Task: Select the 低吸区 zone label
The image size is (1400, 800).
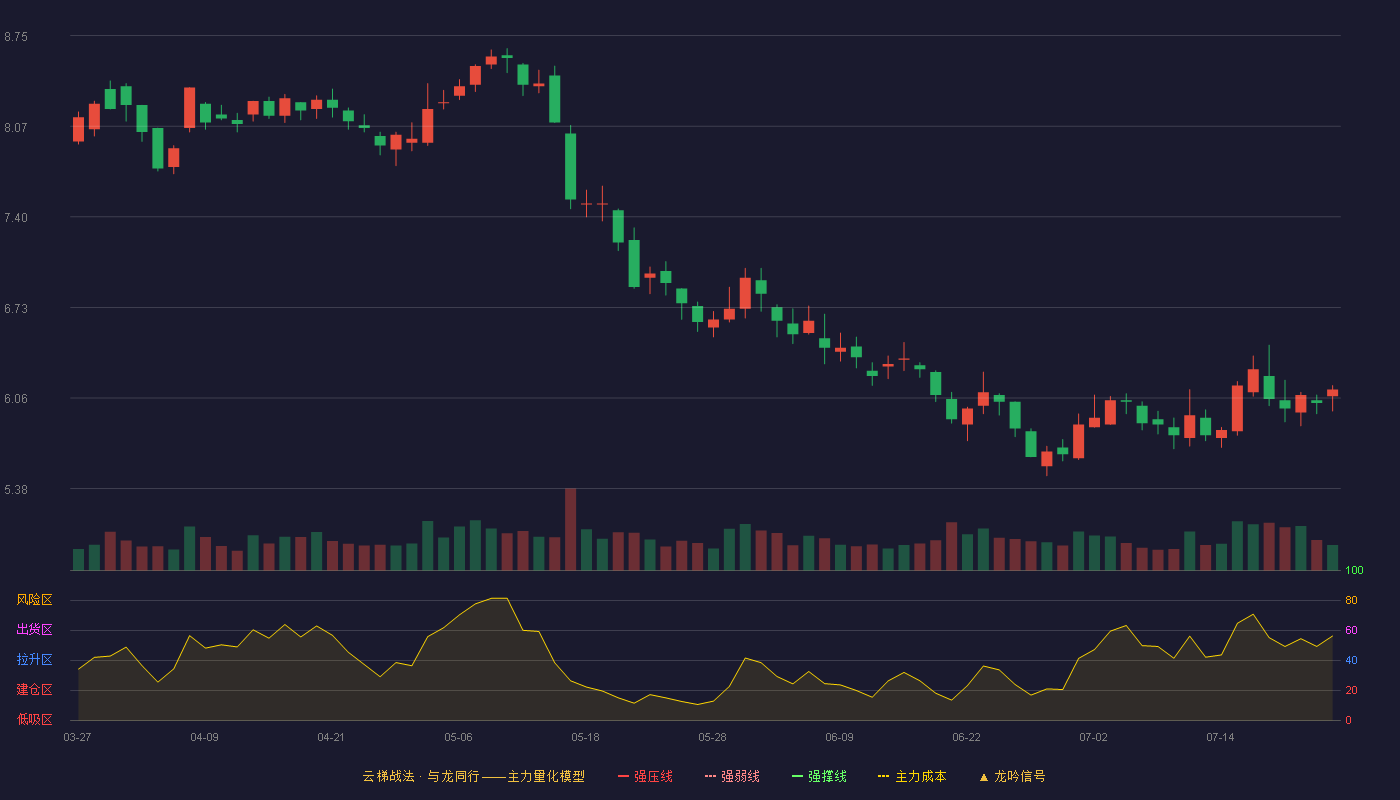Action: coord(34,719)
